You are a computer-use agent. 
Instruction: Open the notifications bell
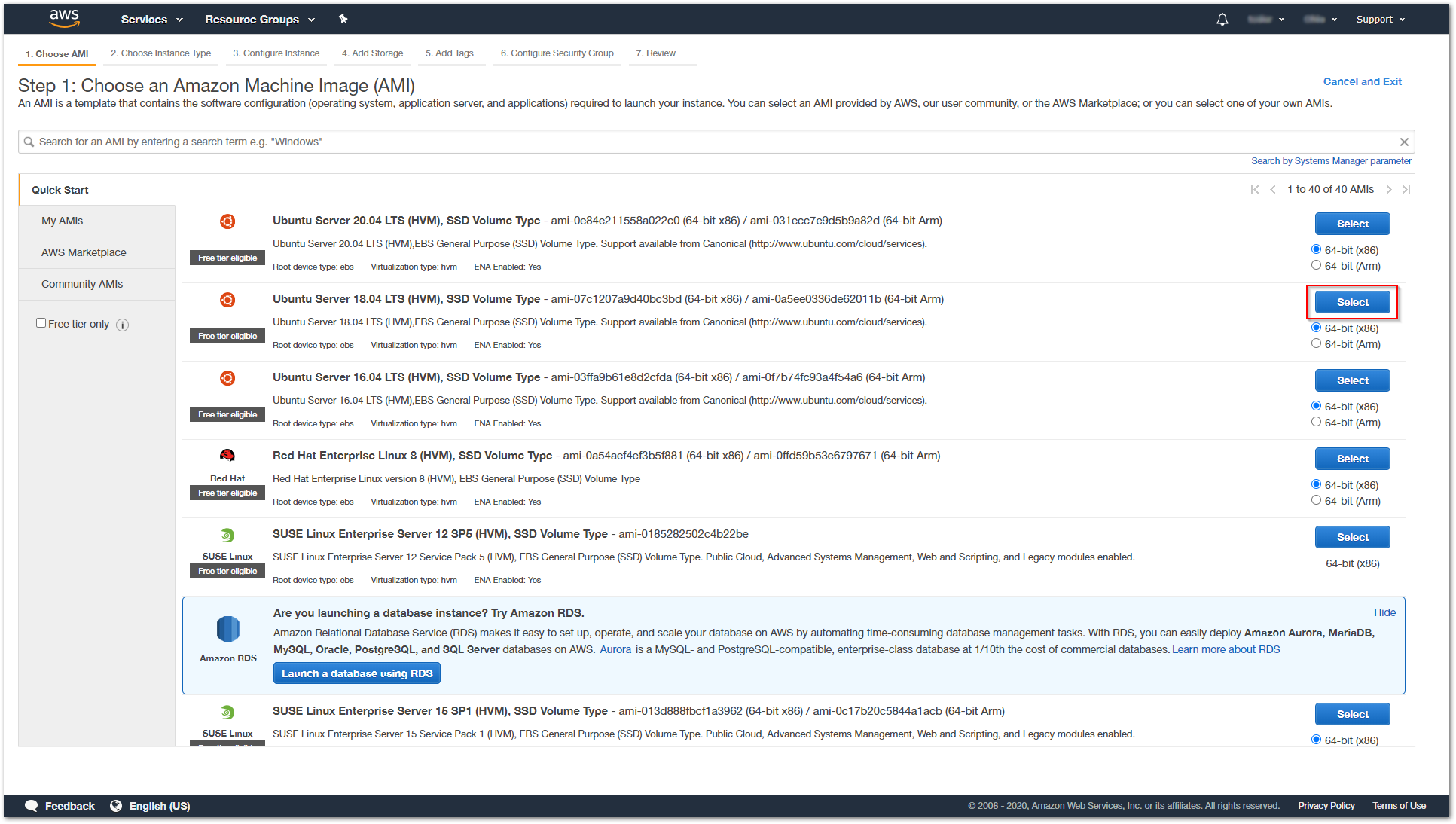1222,20
